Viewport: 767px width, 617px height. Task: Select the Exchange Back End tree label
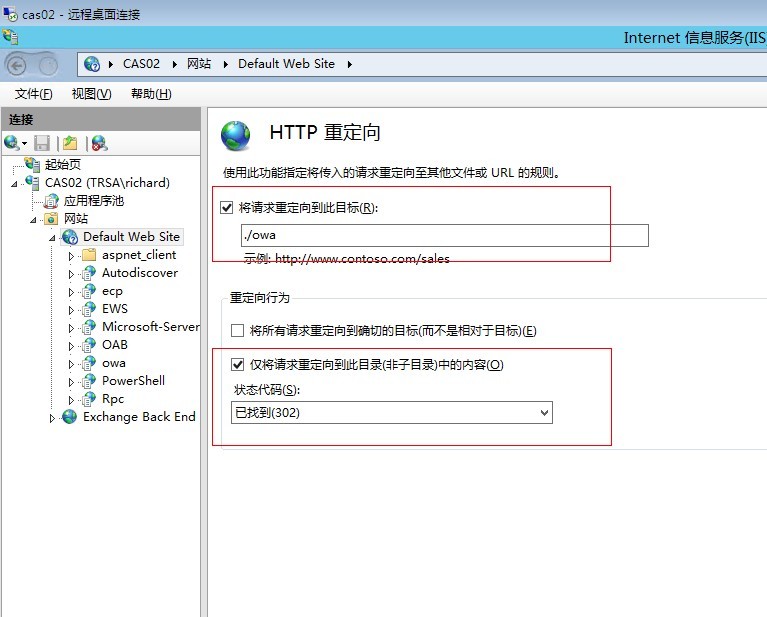[x=139, y=417]
